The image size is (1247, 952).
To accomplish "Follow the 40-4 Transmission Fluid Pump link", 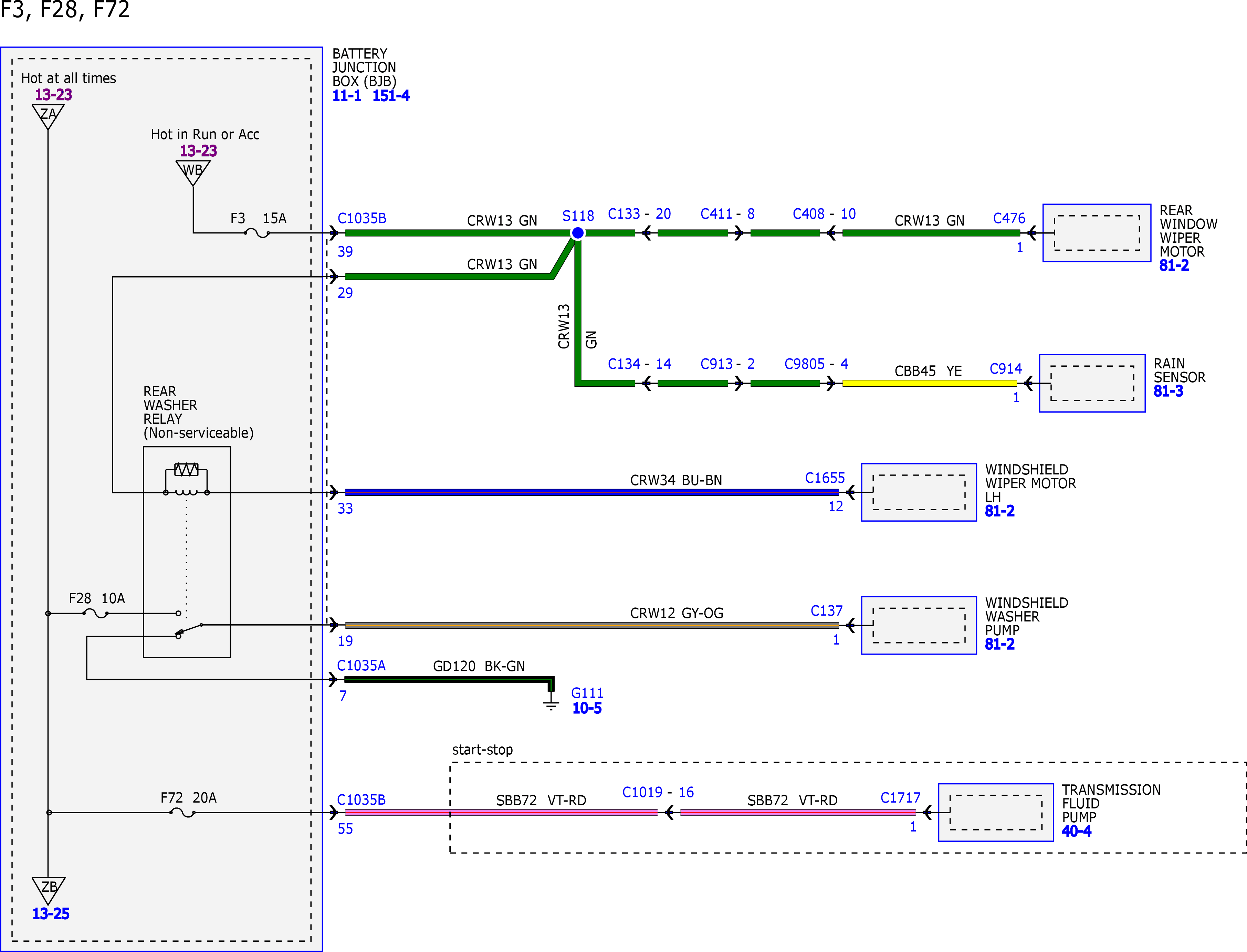I will [1077, 831].
